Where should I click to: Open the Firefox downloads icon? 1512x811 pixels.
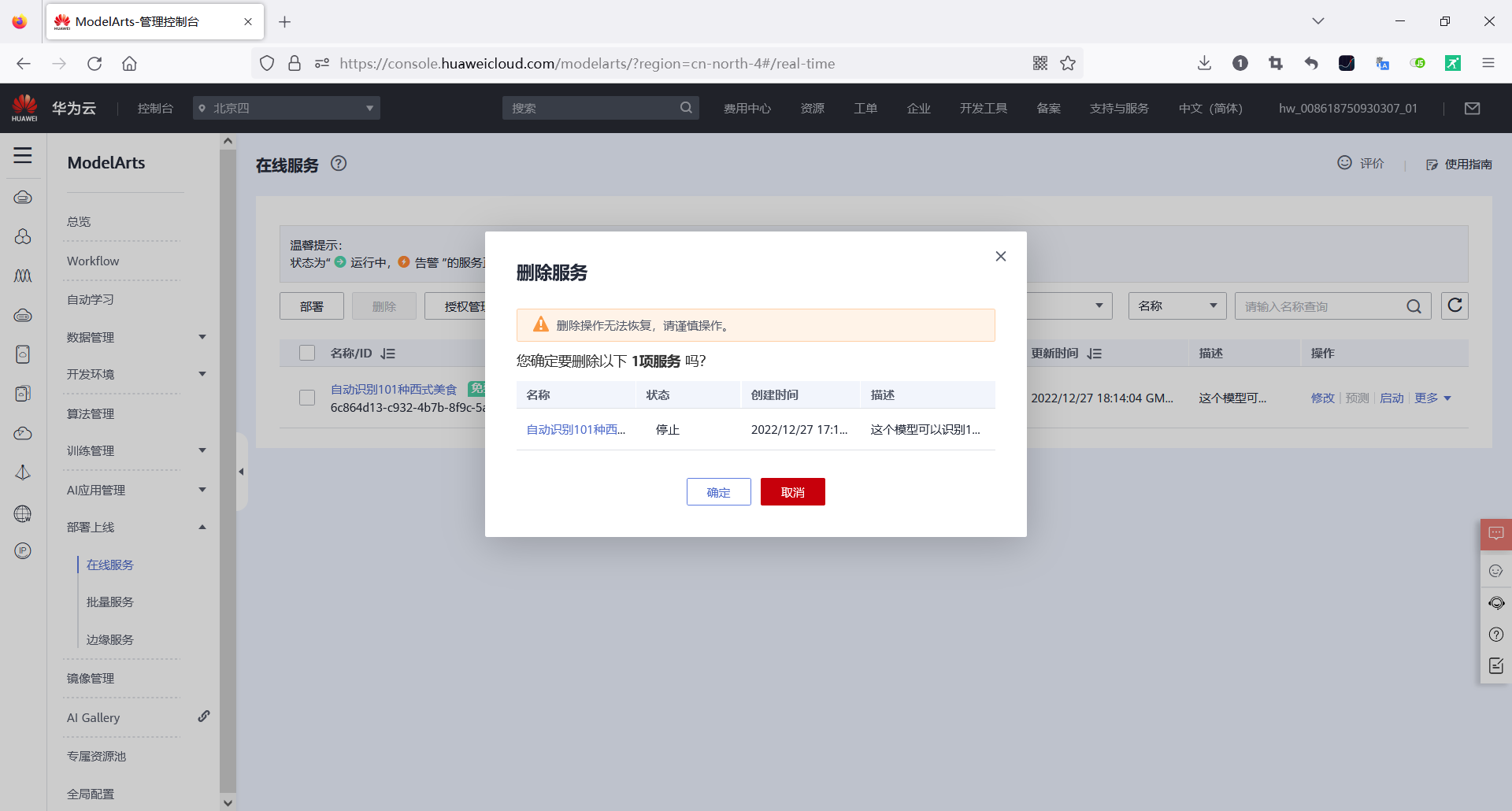(1204, 63)
